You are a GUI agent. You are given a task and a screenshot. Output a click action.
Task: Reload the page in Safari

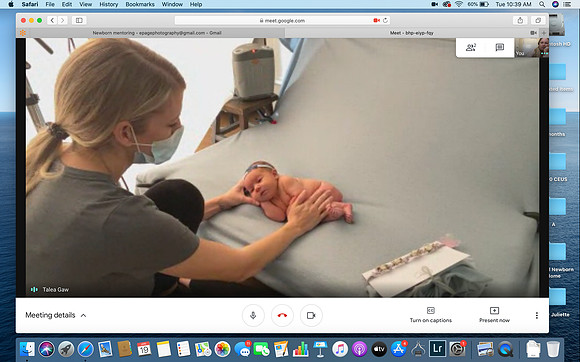[x=385, y=20]
